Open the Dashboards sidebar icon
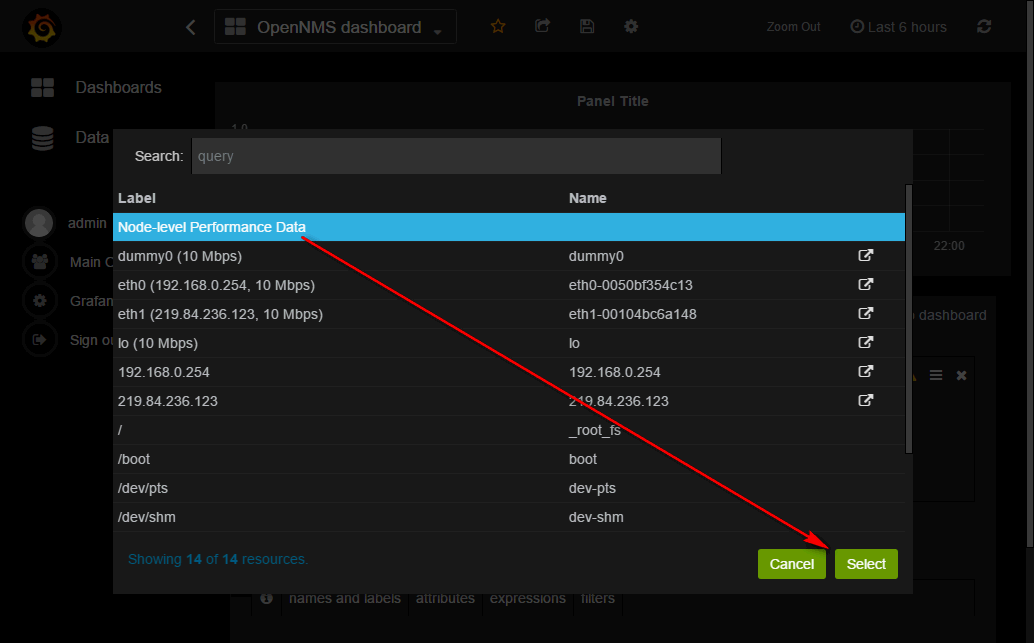 pos(42,88)
